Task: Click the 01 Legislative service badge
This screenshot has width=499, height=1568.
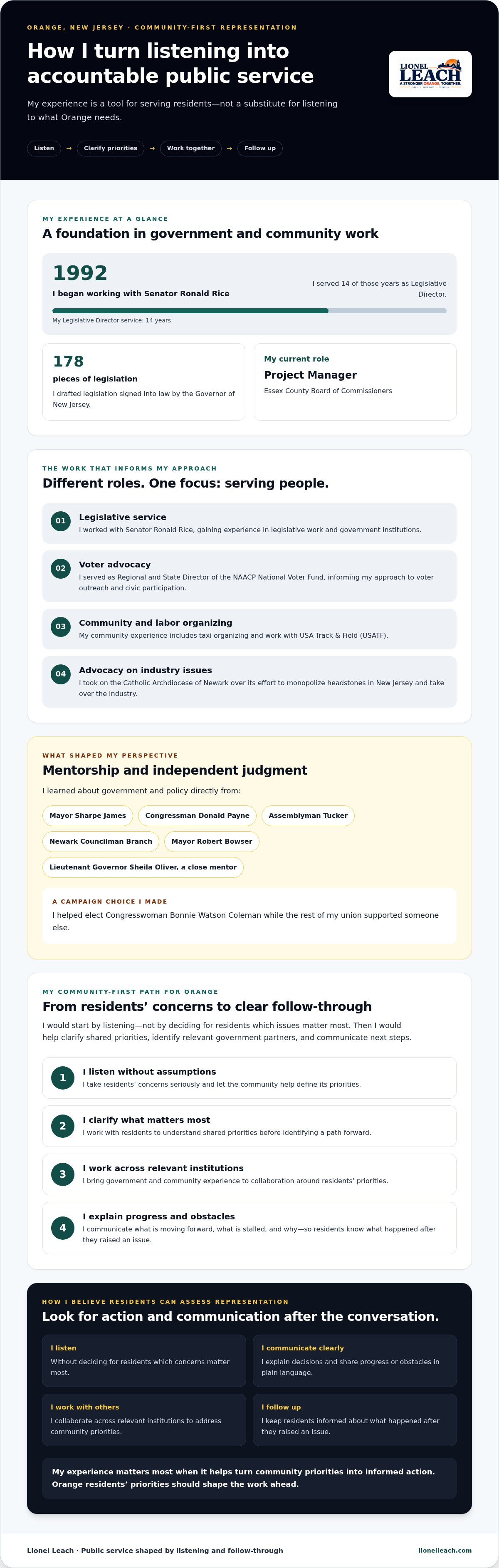Action: [61, 521]
